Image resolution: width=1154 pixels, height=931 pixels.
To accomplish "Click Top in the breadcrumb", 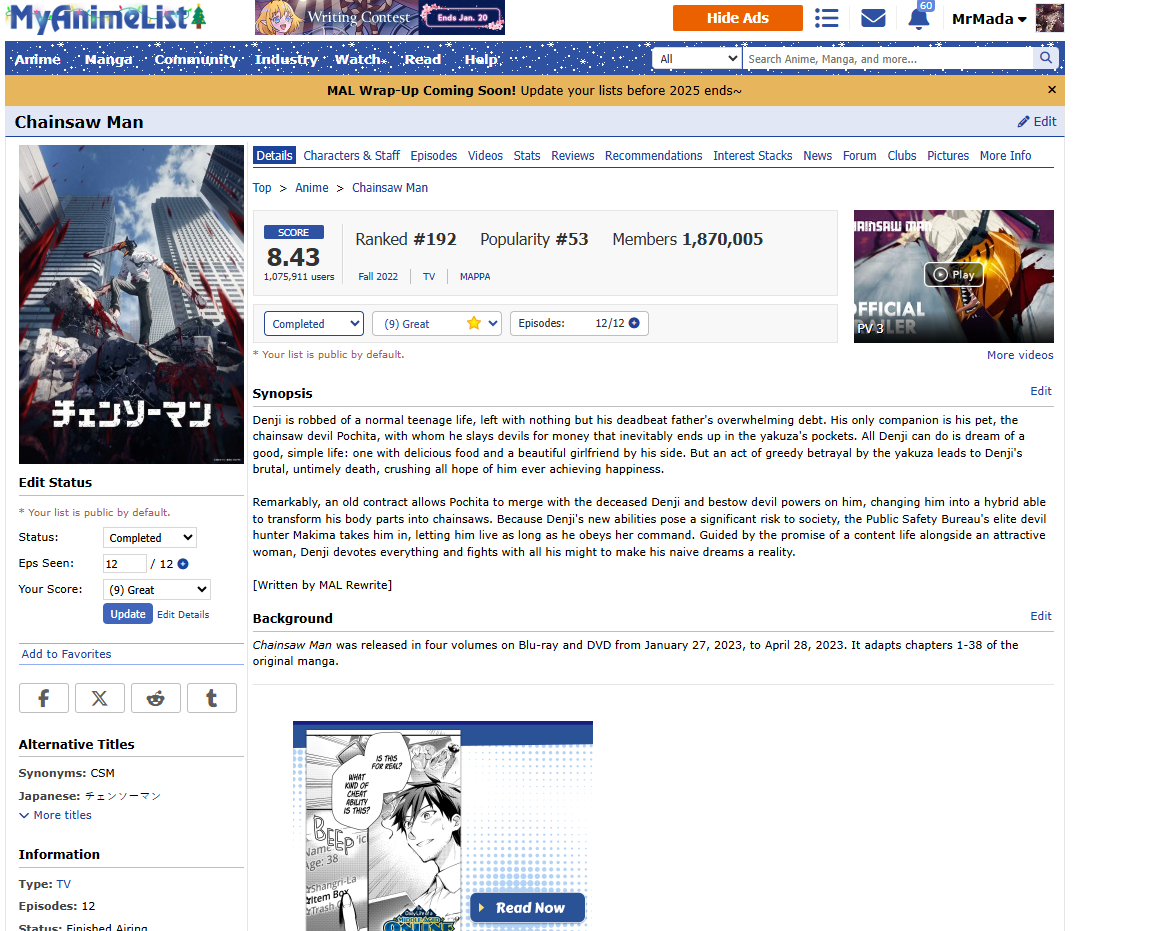I will coord(262,188).
